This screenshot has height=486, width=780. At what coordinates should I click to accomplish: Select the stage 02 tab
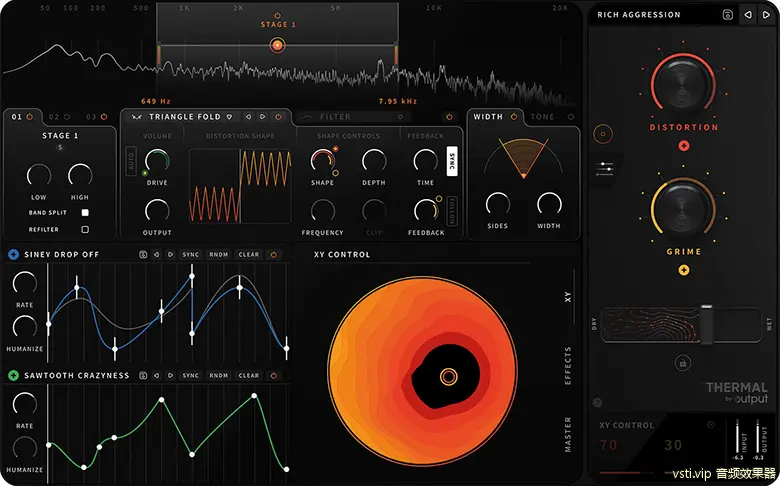(54, 117)
